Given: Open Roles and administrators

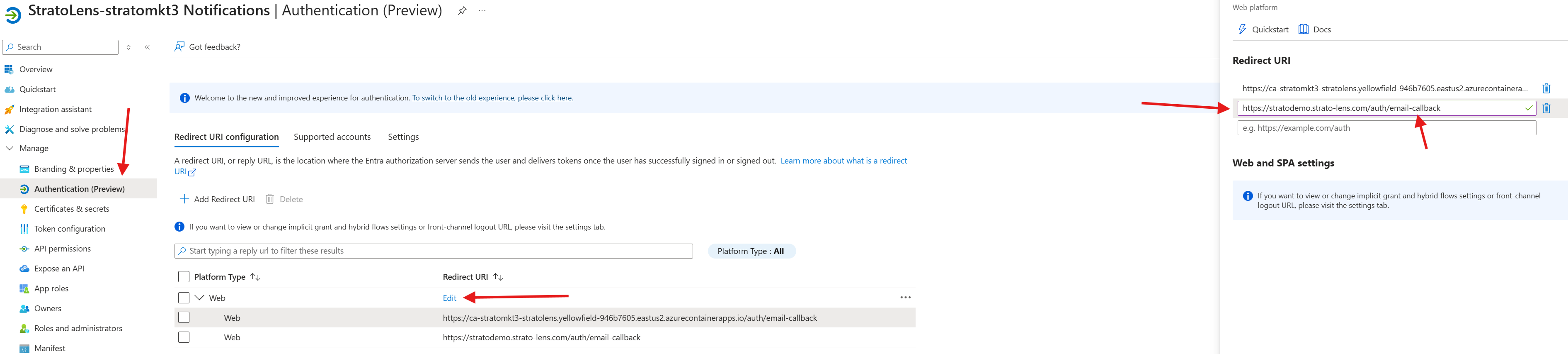Looking at the screenshot, I should click(78, 328).
